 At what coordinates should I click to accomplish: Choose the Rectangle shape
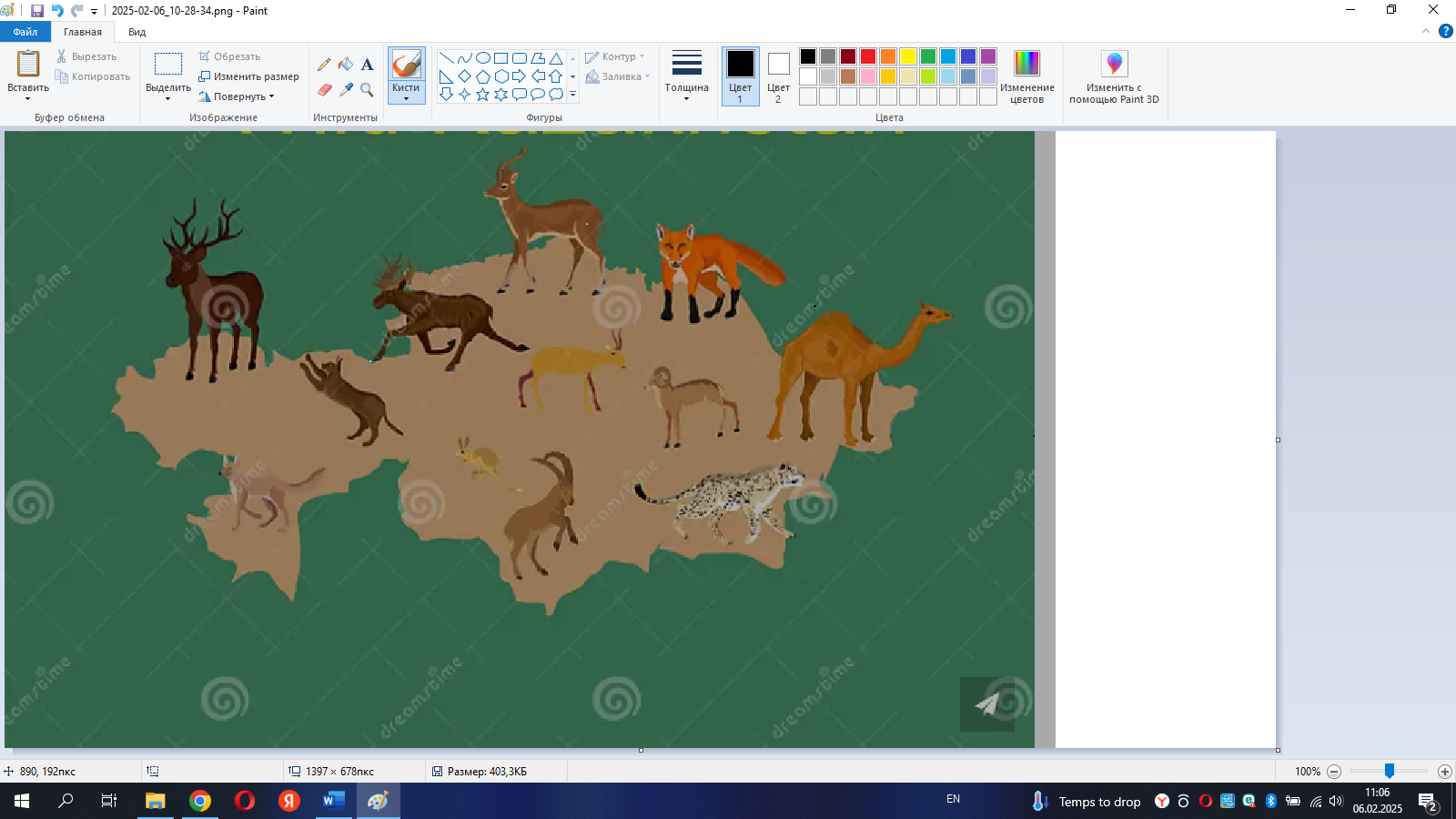click(500, 58)
